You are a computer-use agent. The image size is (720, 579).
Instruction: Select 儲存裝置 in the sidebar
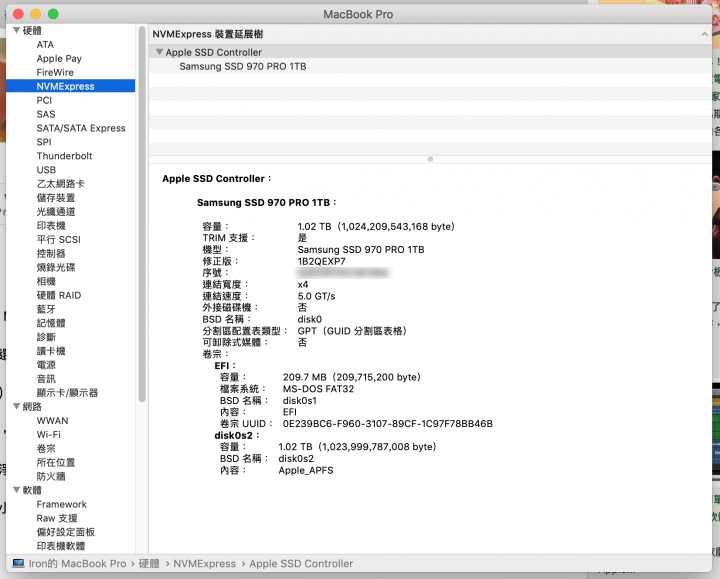point(56,198)
